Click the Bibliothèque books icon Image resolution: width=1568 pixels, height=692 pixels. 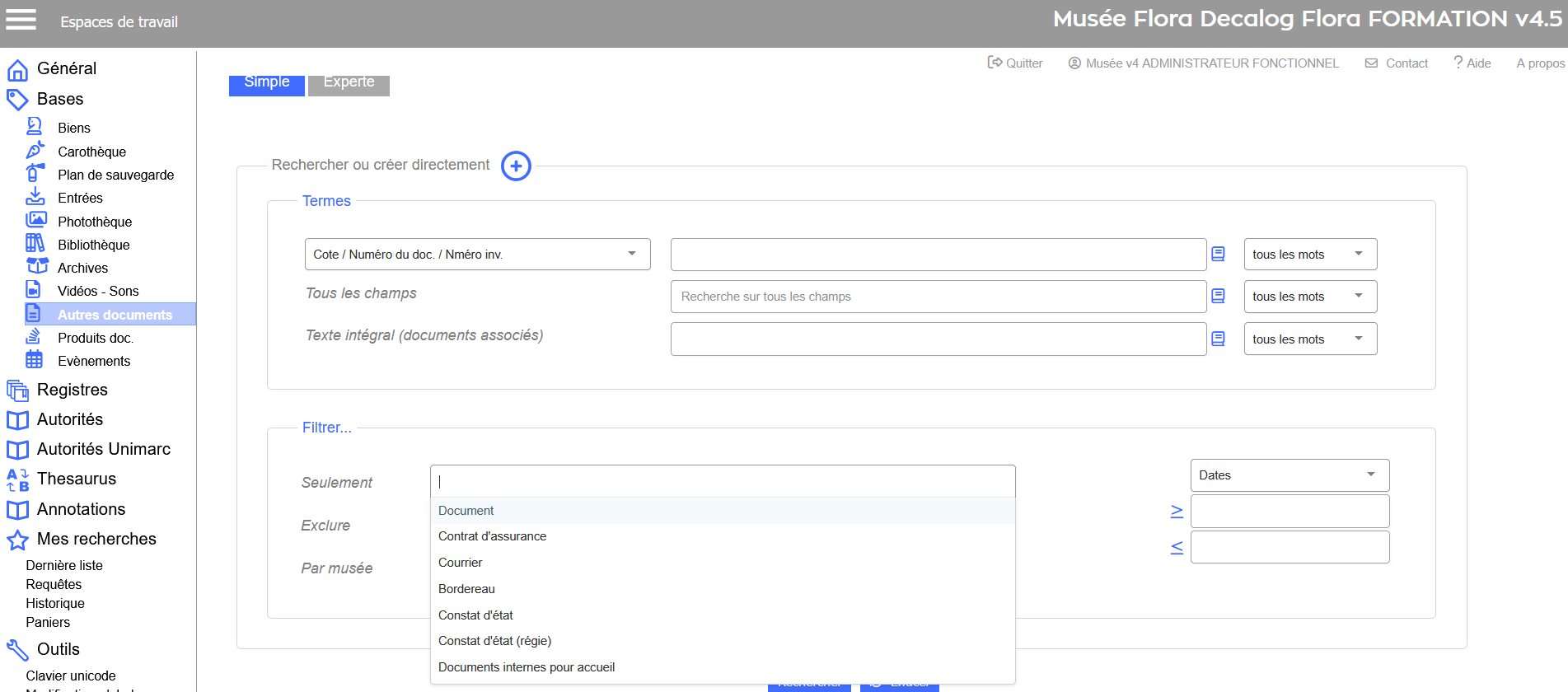(35, 243)
